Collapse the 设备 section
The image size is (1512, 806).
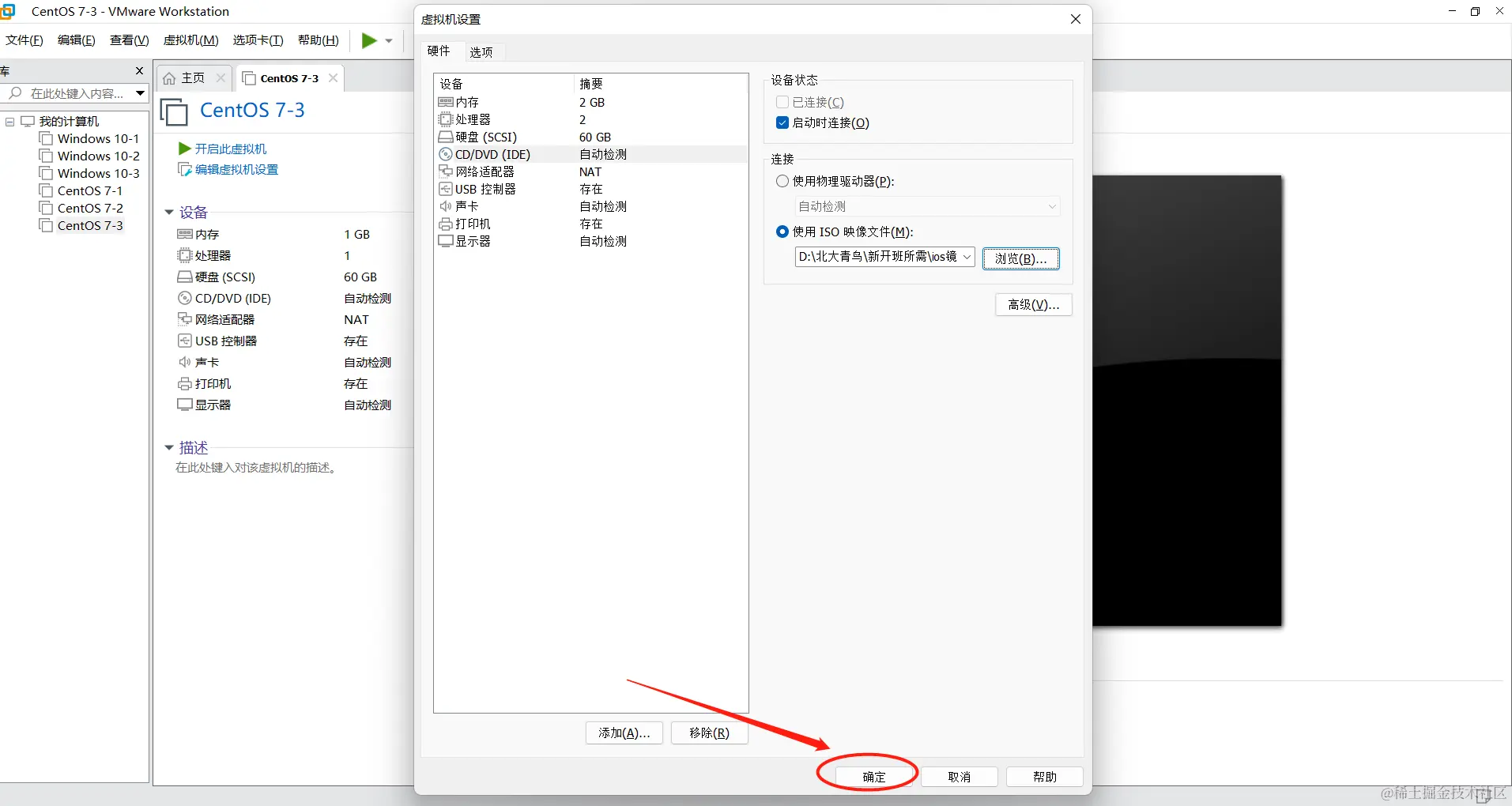click(x=168, y=212)
